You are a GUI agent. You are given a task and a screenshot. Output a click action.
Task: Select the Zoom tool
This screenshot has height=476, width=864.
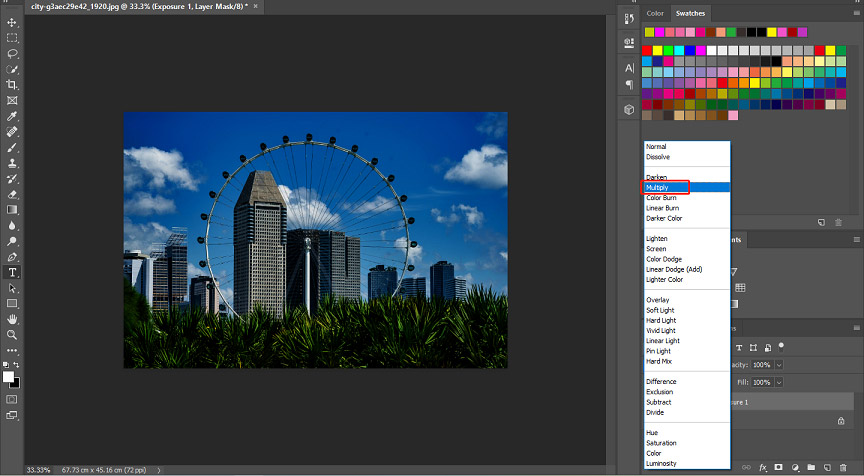(x=12, y=335)
